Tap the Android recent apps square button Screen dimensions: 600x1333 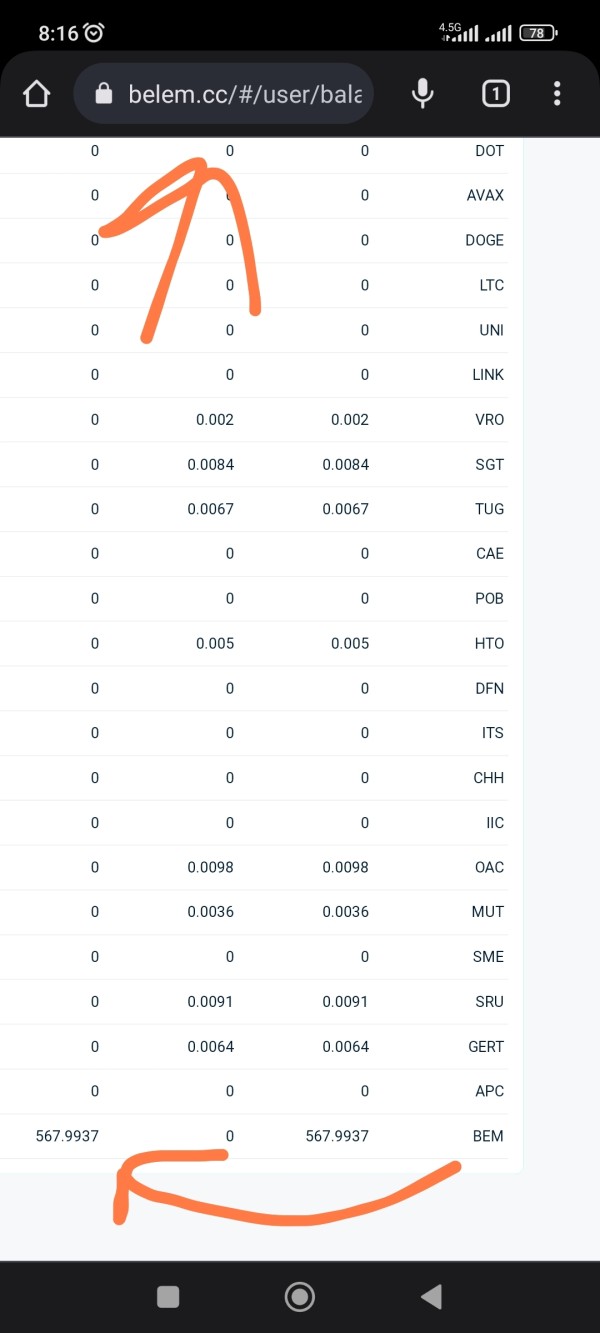point(168,1297)
